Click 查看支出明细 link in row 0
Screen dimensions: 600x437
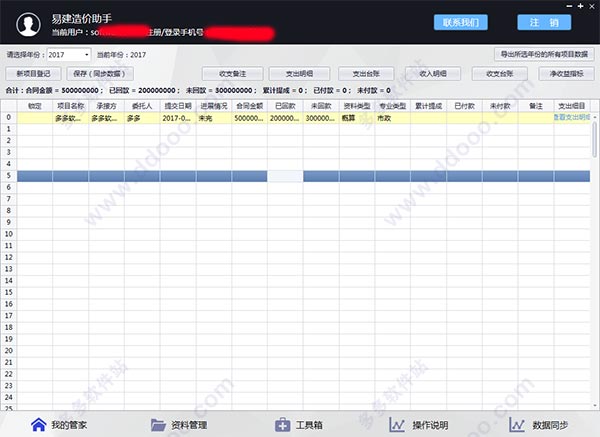pyautogui.click(x=572, y=117)
